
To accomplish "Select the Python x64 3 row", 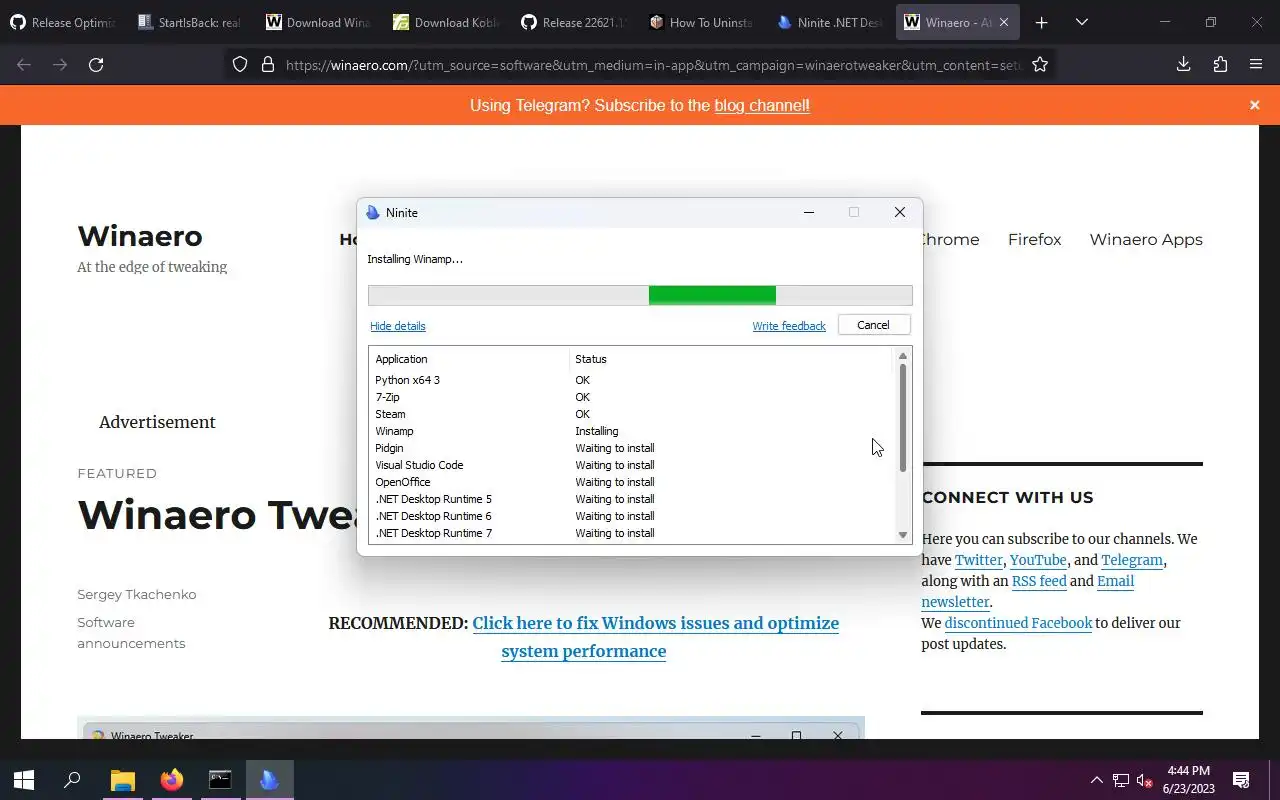I will pyautogui.click(x=631, y=380).
